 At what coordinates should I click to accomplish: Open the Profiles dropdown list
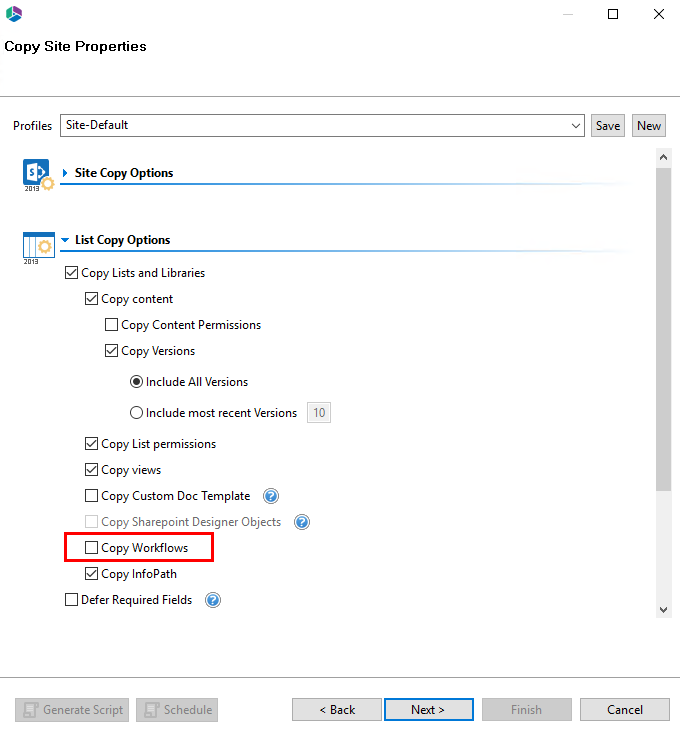click(576, 126)
